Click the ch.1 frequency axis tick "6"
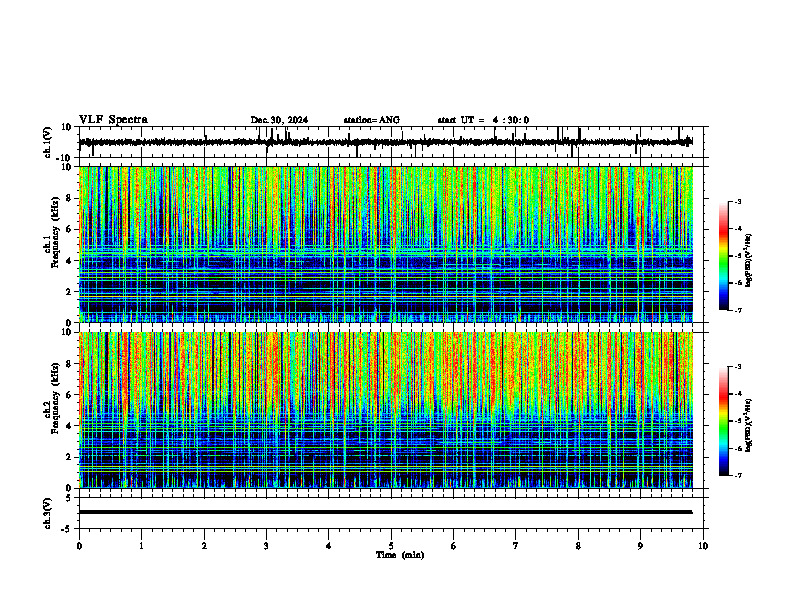This screenshot has height=612, width=792. click(69, 229)
